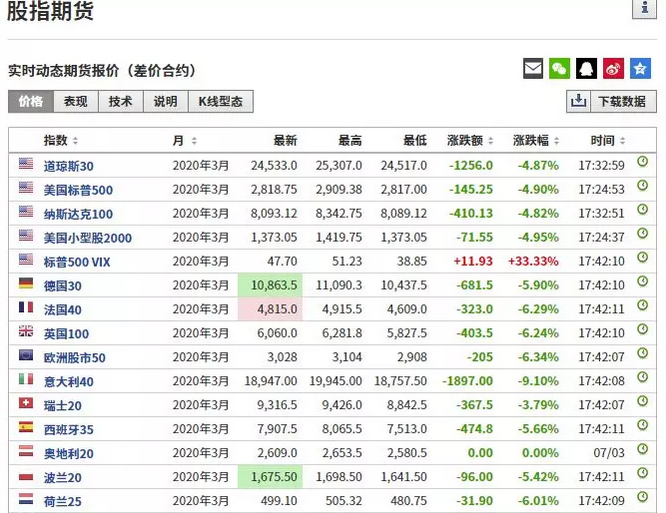
Task: Switch to the 技术 tab
Action: point(121,101)
